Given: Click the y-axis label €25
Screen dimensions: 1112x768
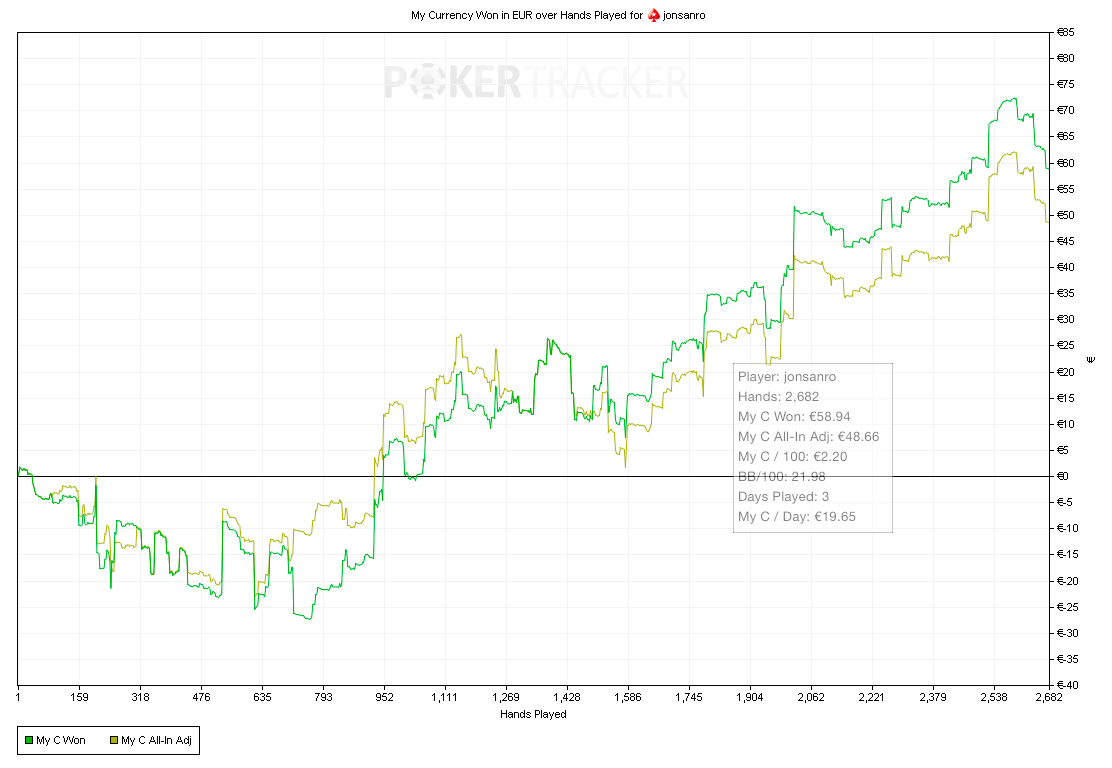Looking at the screenshot, I should coord(1066,345).
